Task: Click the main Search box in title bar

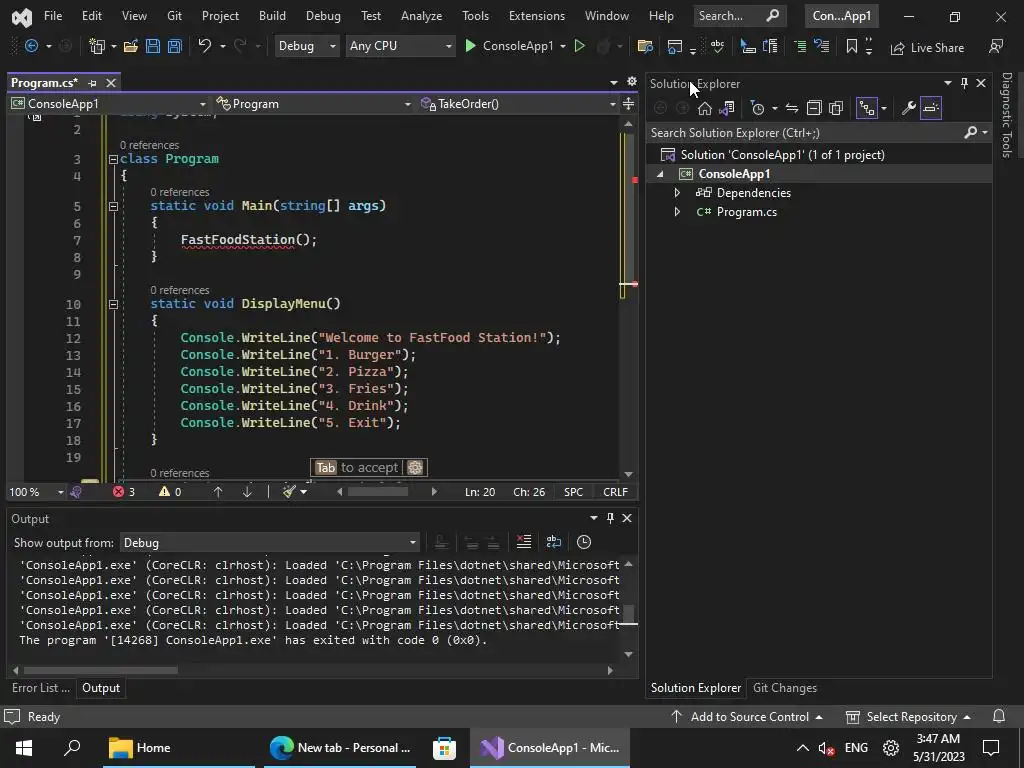Action: coord(739,16)
